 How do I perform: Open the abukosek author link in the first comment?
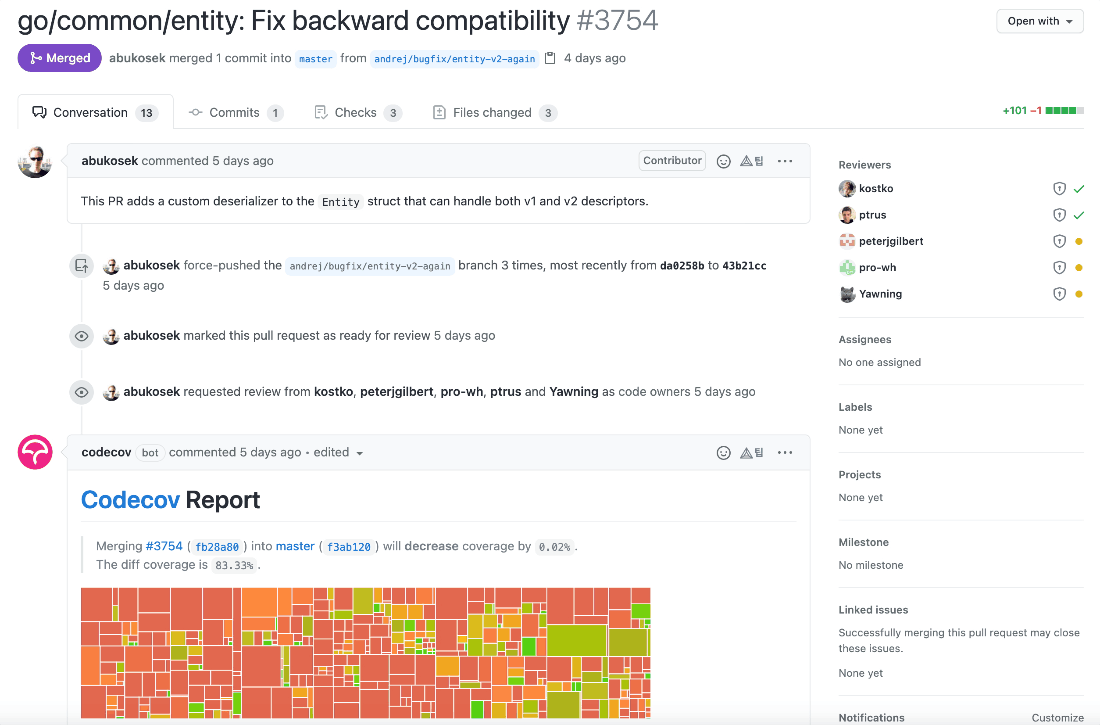[x=109, y=161]
